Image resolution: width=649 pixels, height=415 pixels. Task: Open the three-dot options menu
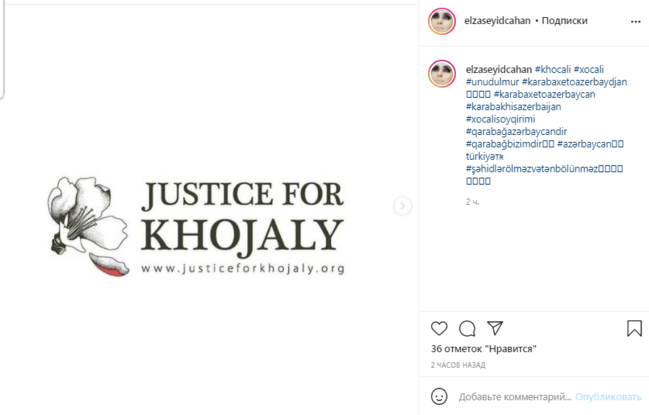(636, 22)
